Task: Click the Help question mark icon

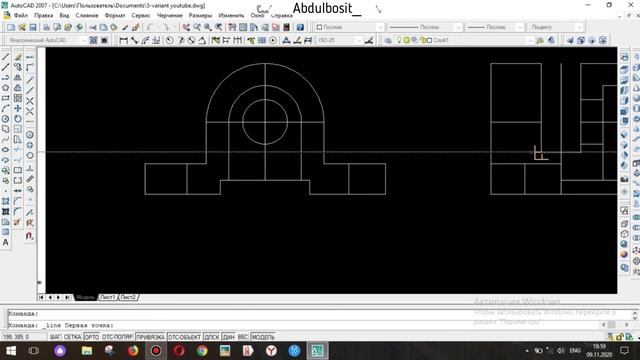Action: pyautogui.click(x=300, y=27)
